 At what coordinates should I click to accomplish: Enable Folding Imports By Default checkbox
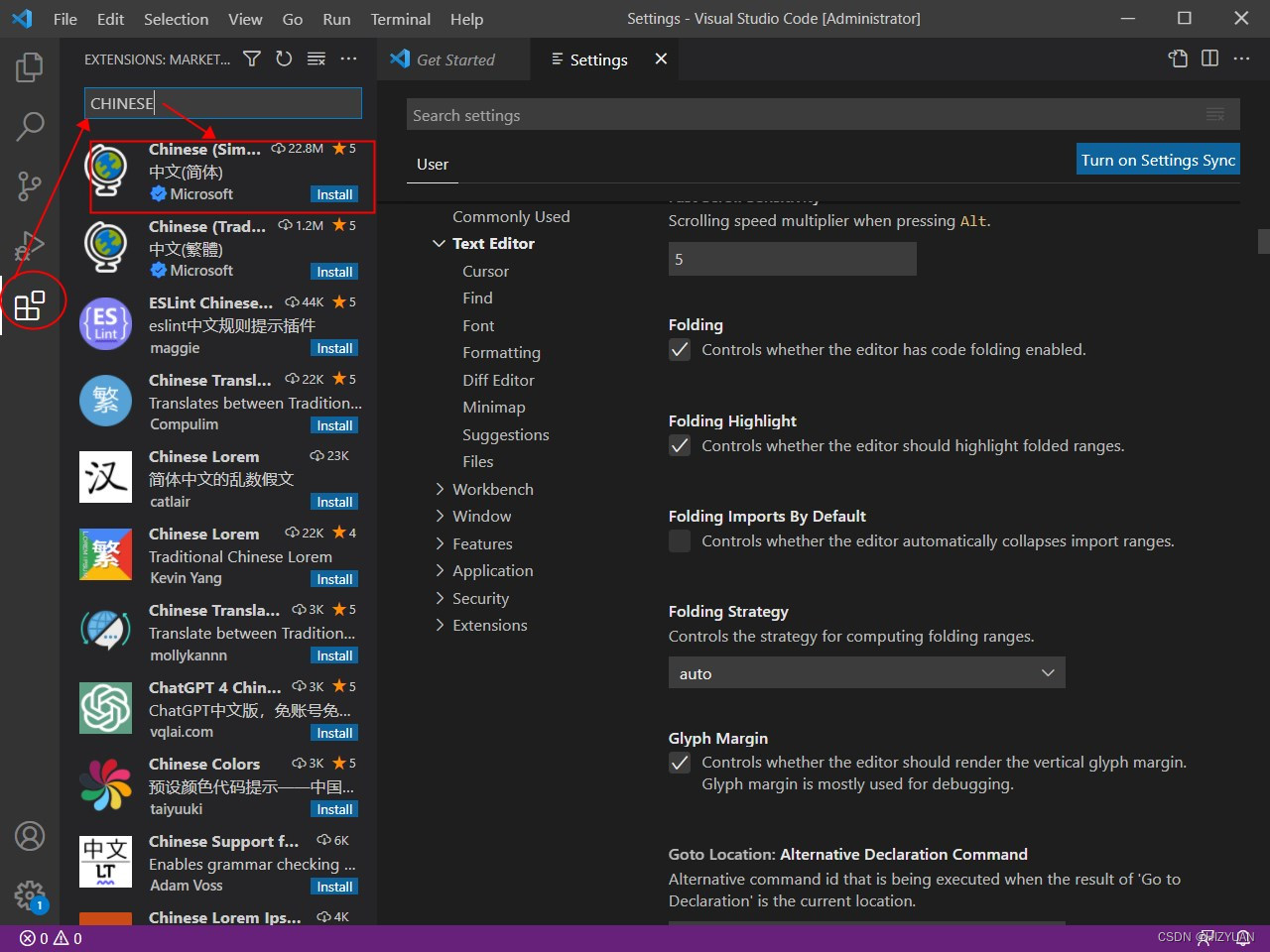click(x=680, y=540)
